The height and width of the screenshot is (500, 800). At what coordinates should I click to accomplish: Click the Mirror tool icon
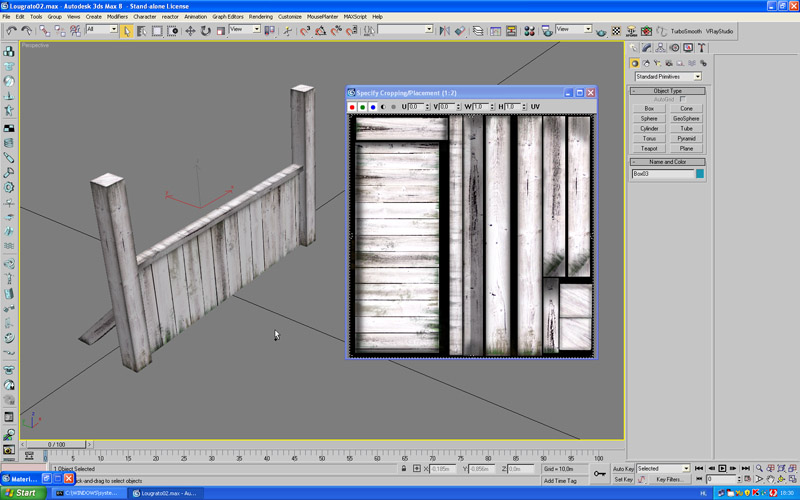pyautogui.click(x=444, y=31)
